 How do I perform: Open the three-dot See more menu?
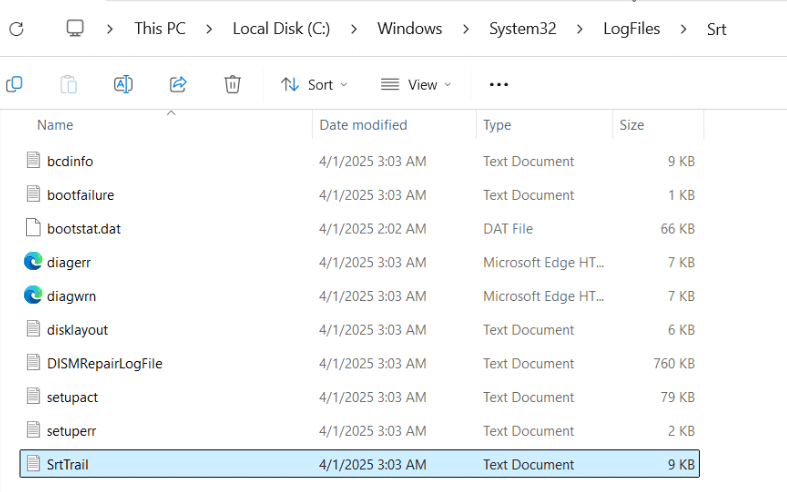click(499, 84)
